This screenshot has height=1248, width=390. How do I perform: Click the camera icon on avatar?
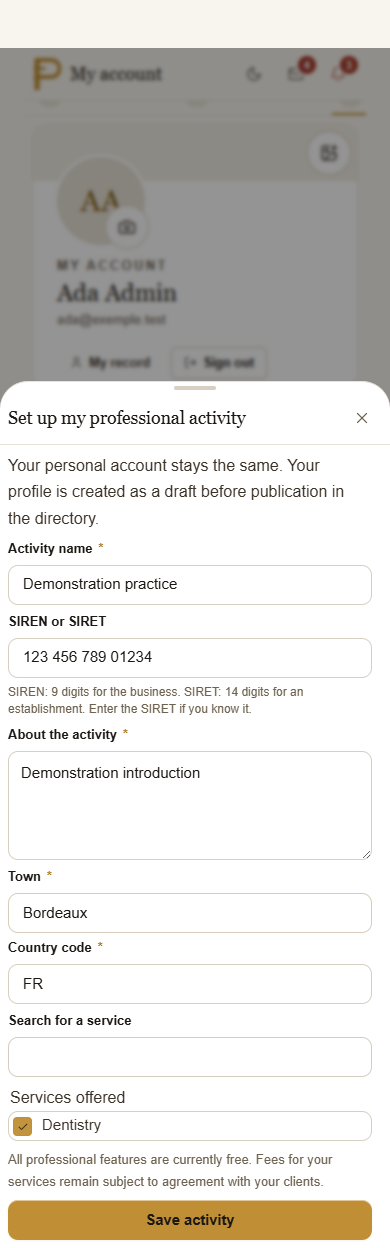point(127,228)
